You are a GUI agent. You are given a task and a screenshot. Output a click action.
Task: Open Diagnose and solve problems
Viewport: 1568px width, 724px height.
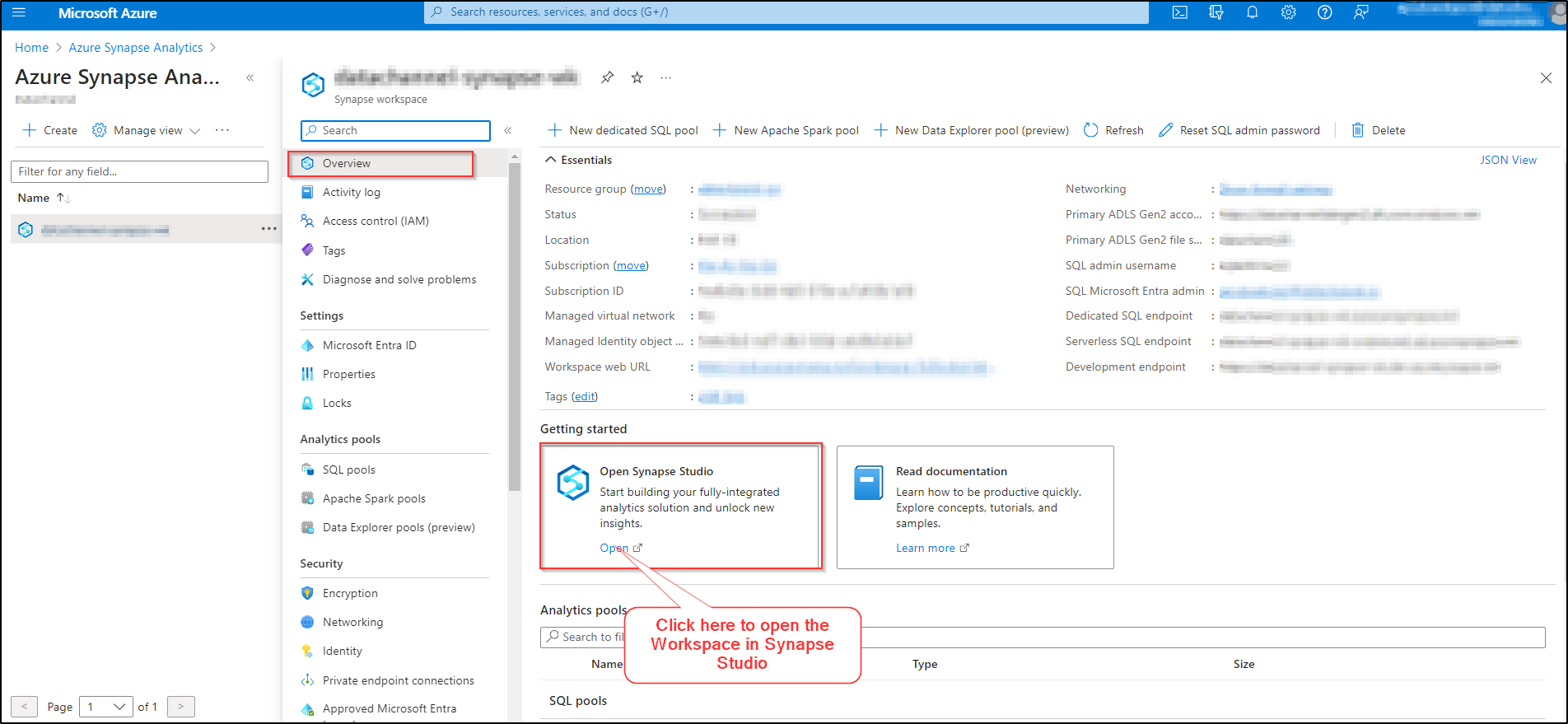pyautogui.click(x=399, y=279)
